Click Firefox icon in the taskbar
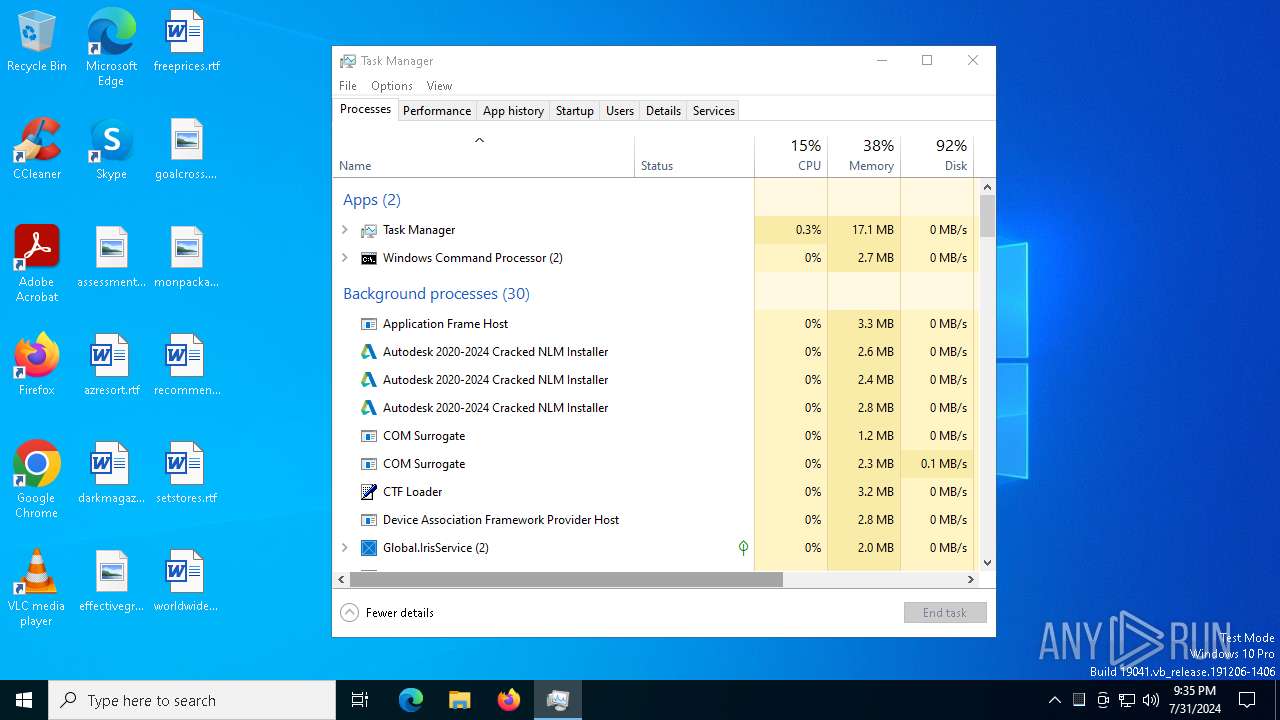Viewport: 1280px width, 720px height. coord(509,700)
